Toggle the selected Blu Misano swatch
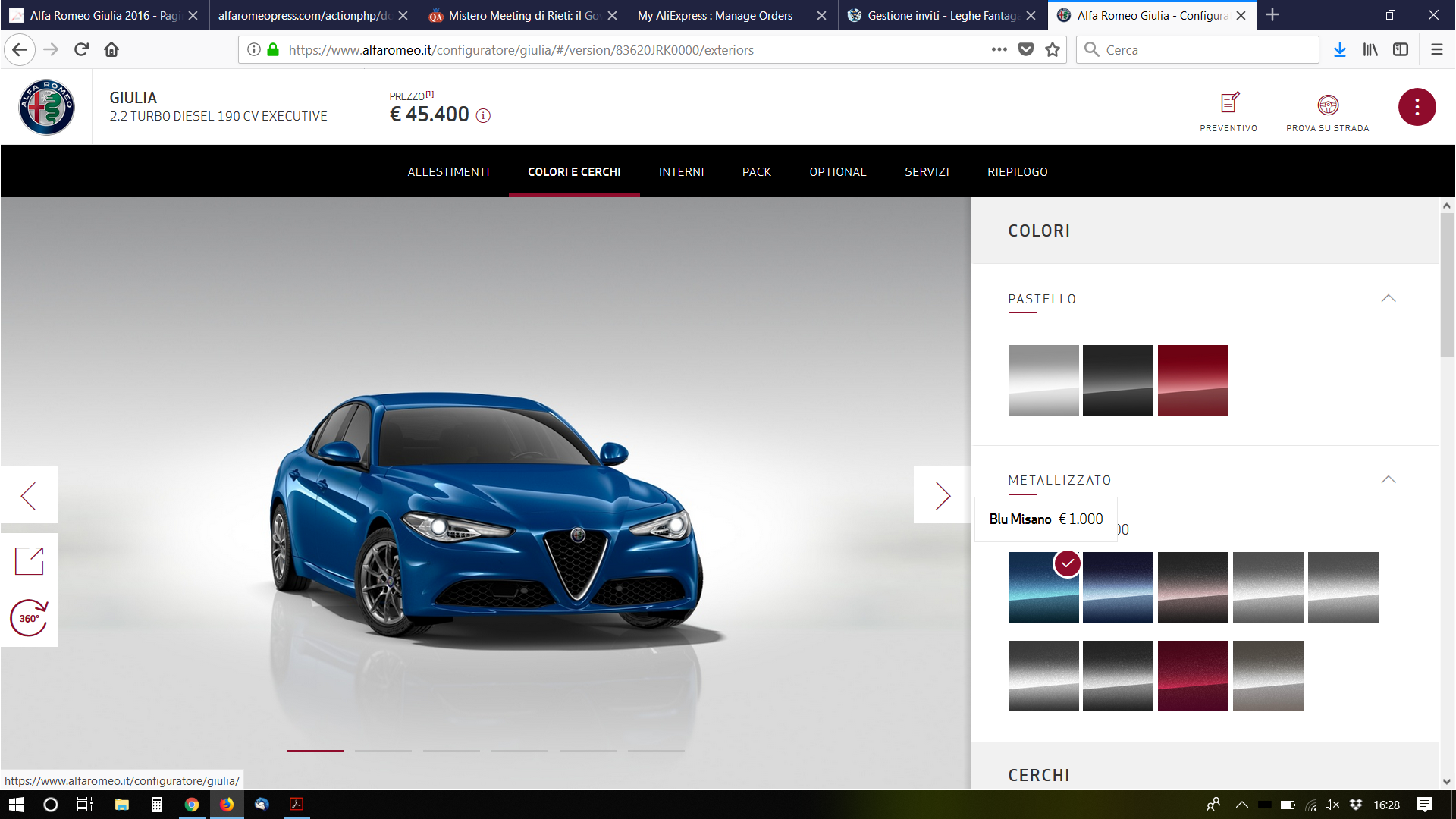Screen dimensions: 1456x819 (x=1043, y=588)
